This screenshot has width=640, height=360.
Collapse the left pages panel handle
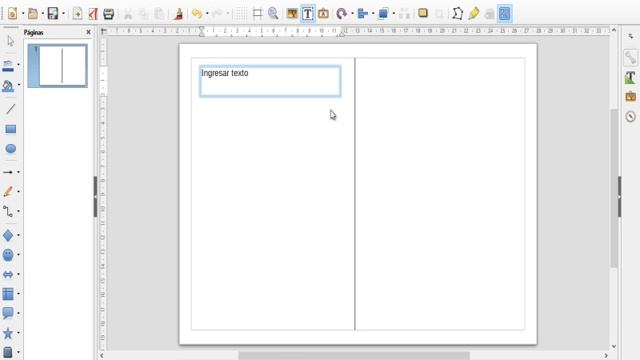tap(96, 197)
